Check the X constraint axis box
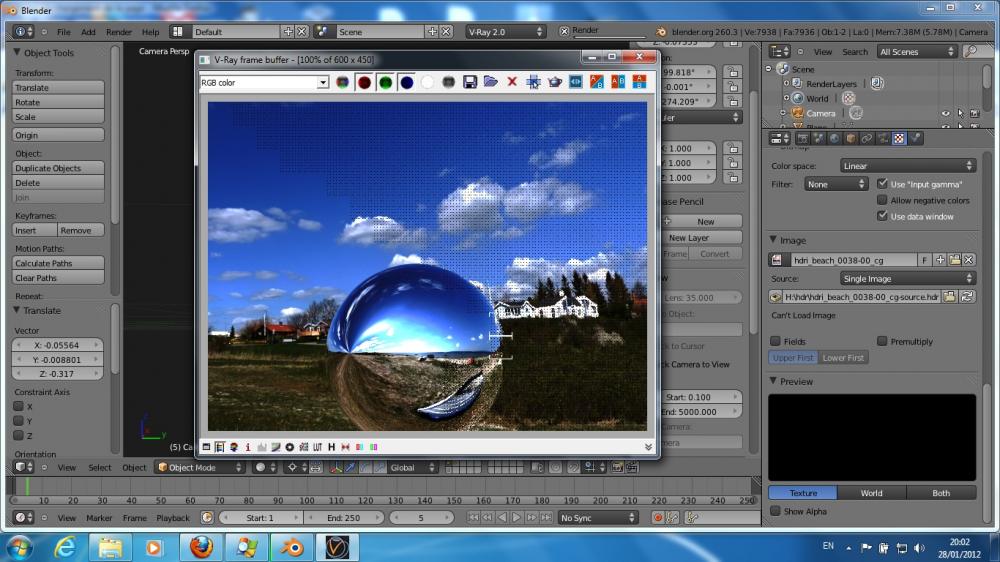 point(18,406)
